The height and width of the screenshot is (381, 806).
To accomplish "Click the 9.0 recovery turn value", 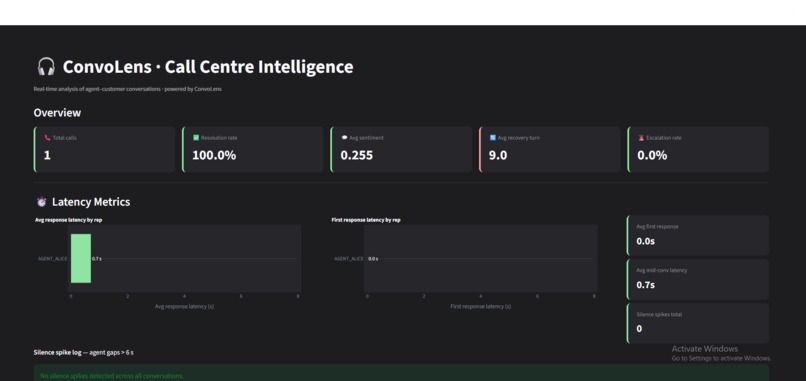I will pos(498,155).
